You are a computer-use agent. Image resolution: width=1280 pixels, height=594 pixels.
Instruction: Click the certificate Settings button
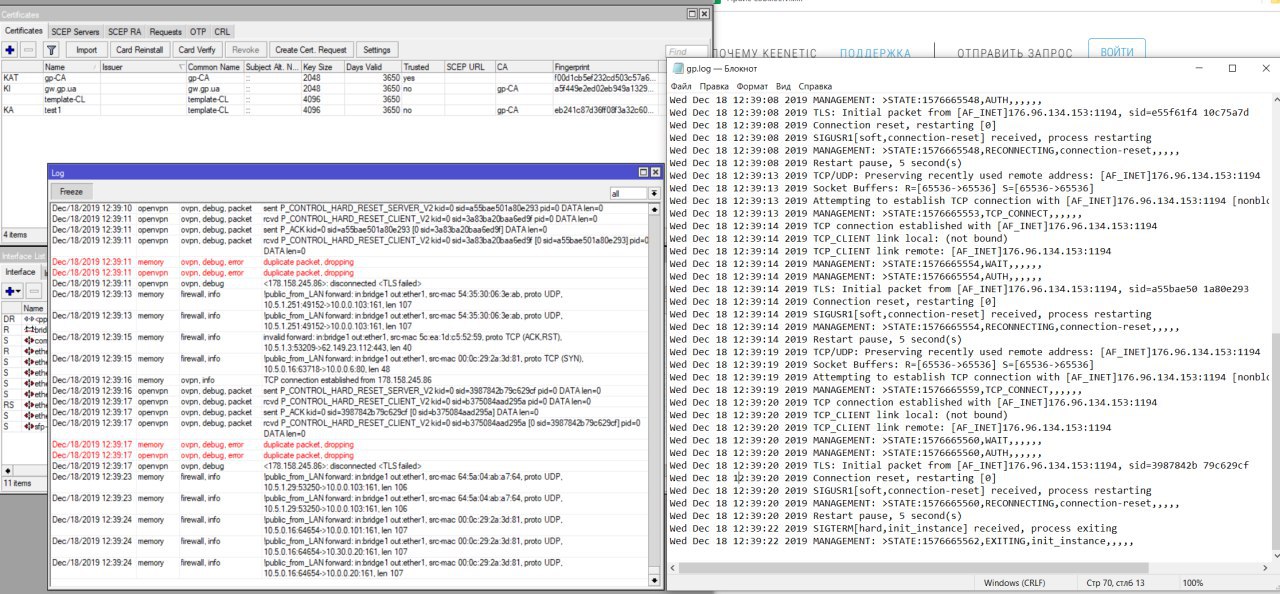tap(376, 50)
